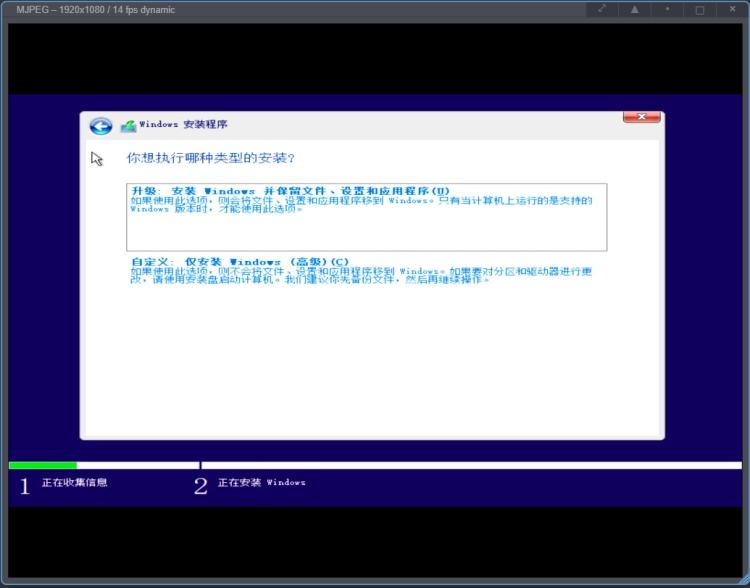
Task: Click the custom option description text
Action: 361,275
